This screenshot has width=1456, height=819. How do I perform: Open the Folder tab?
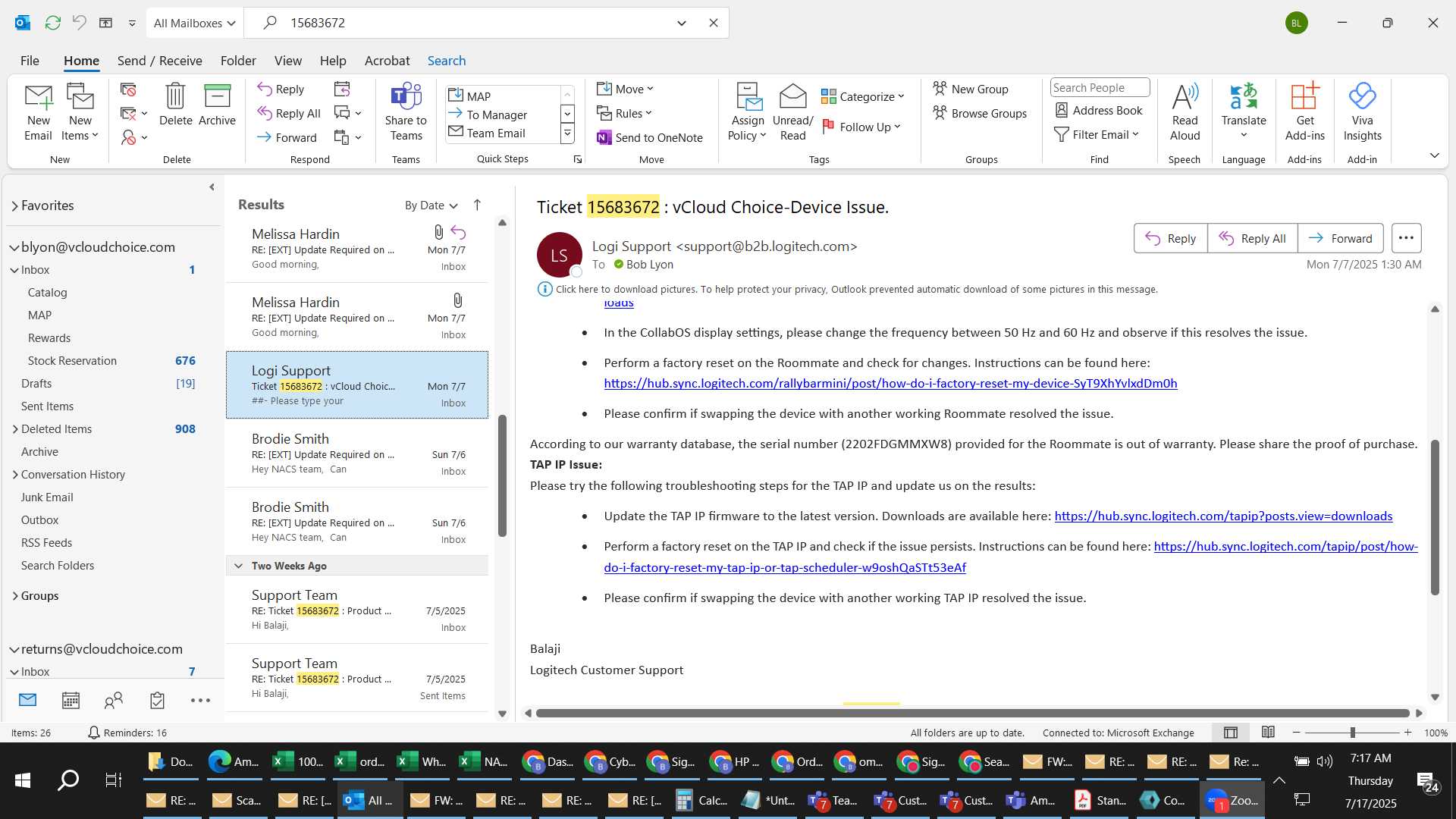pos(238,61)
